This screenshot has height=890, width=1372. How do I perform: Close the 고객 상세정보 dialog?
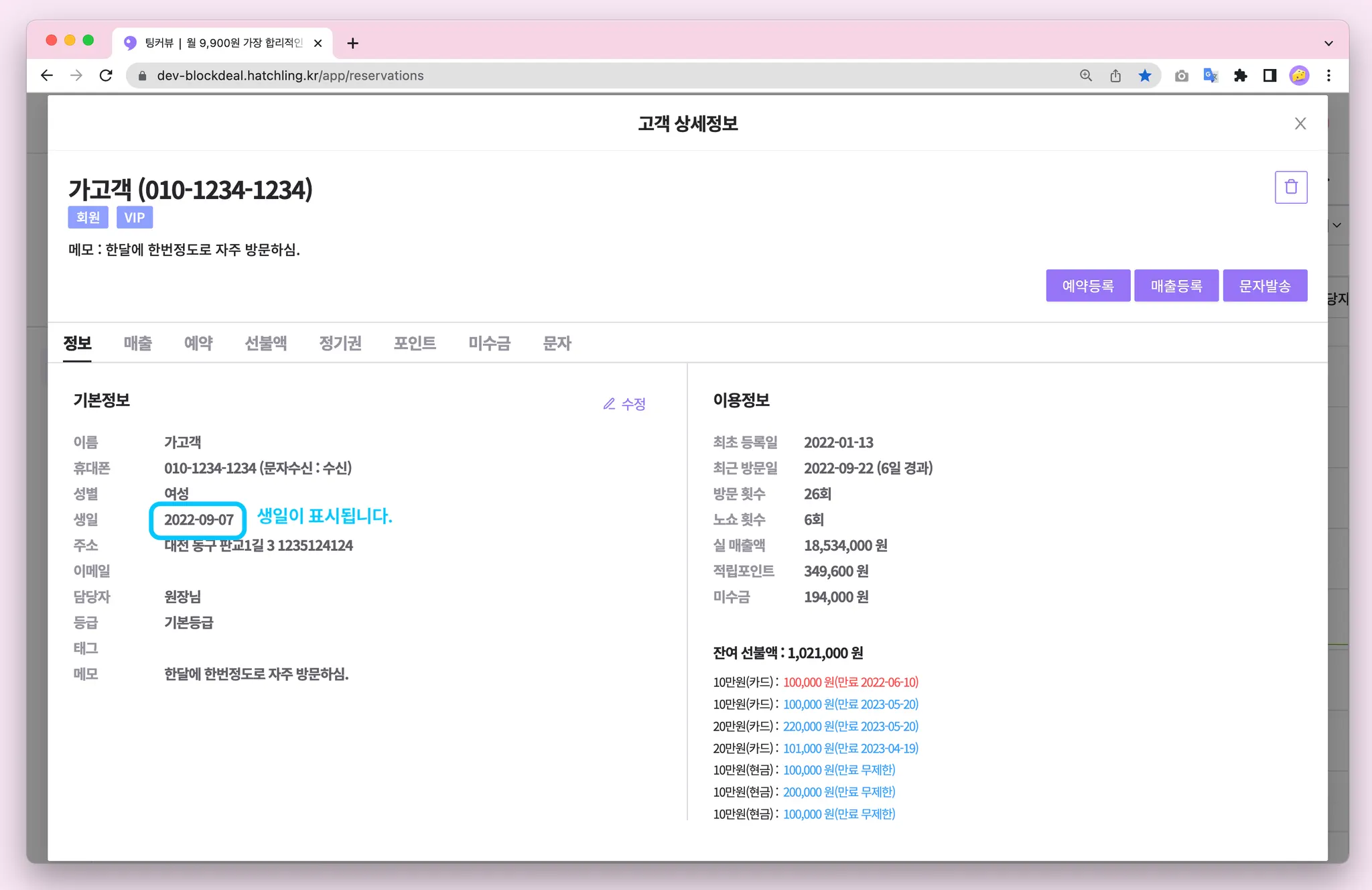1300,123
